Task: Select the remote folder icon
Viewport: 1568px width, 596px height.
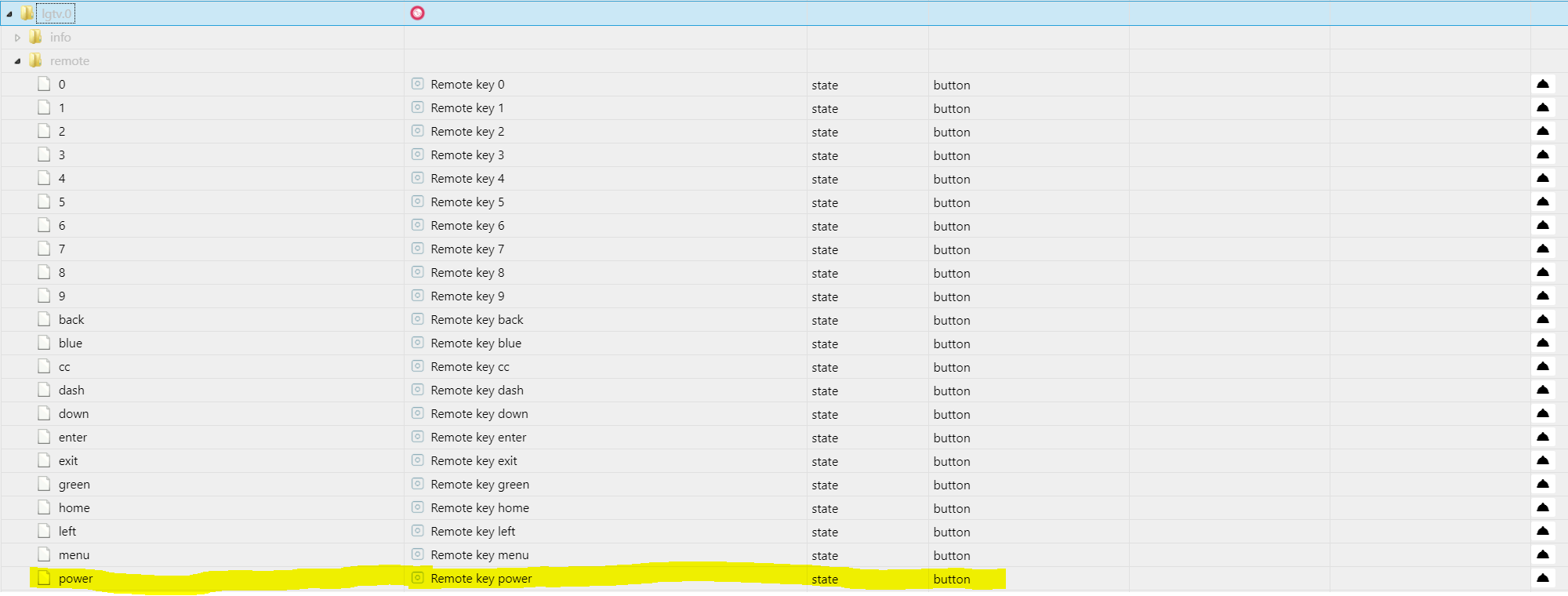Action: 35,60
